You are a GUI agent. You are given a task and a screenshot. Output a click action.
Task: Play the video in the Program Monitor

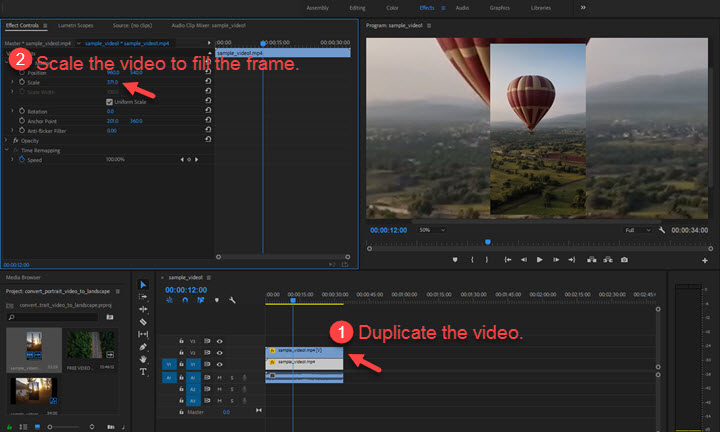(x=539, y=259)
